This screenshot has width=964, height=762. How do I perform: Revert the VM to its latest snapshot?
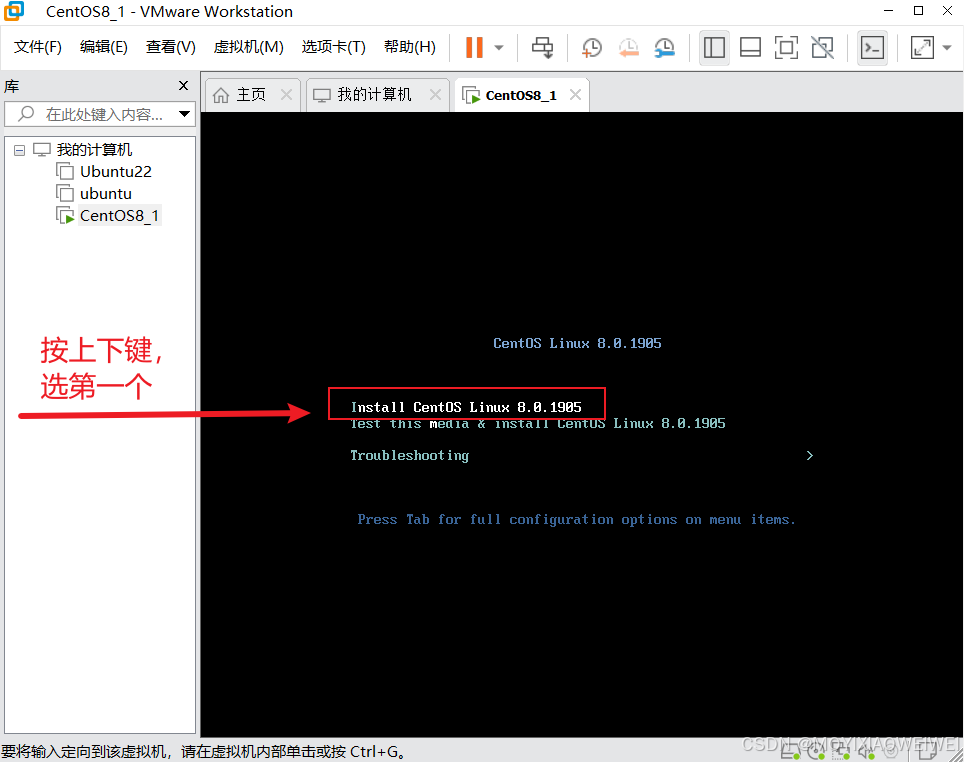point(628,47)
